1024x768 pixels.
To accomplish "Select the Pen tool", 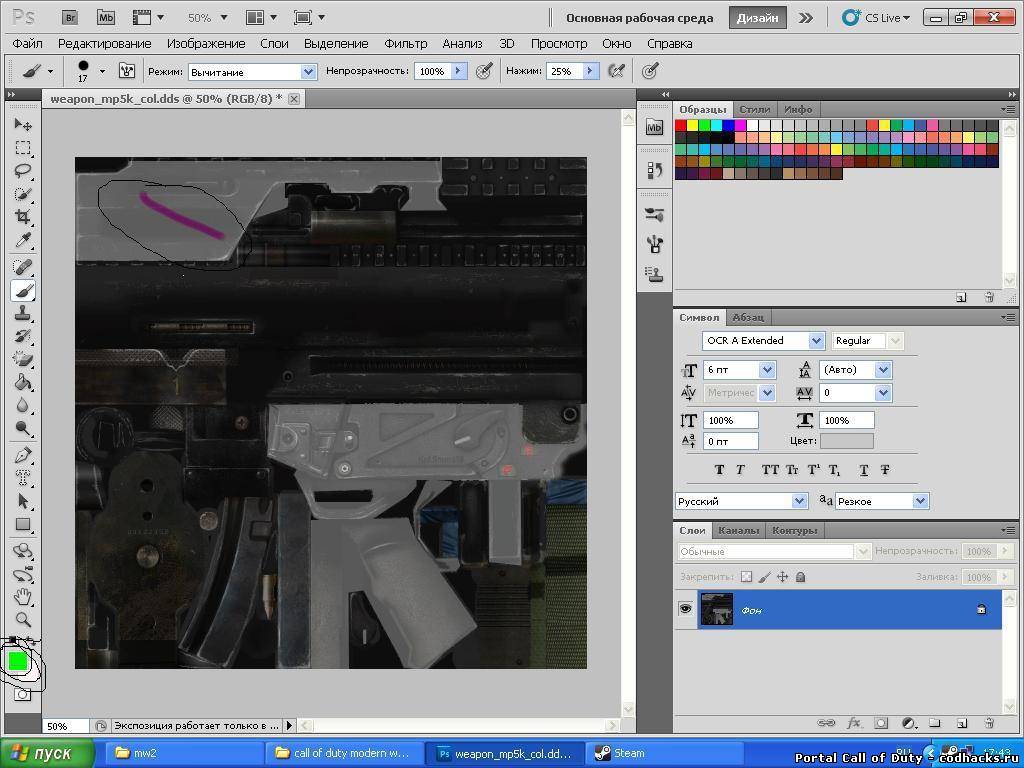I will pyautogui.click(x=23, y=455).
